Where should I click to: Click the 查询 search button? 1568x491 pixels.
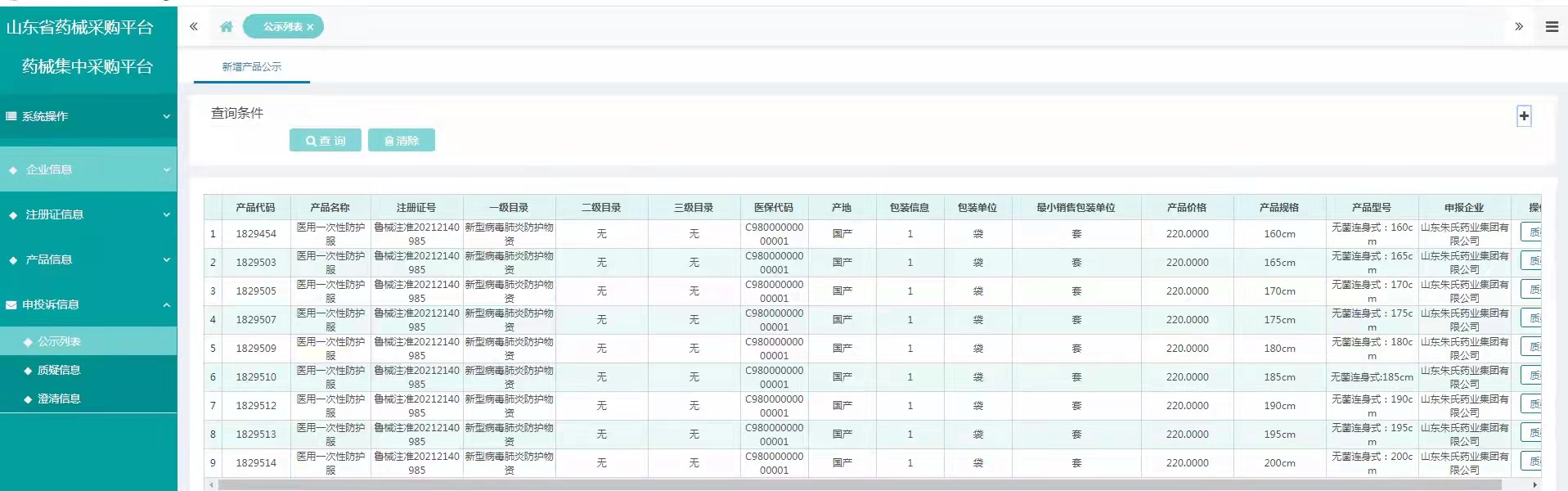(x=325, y=141)
